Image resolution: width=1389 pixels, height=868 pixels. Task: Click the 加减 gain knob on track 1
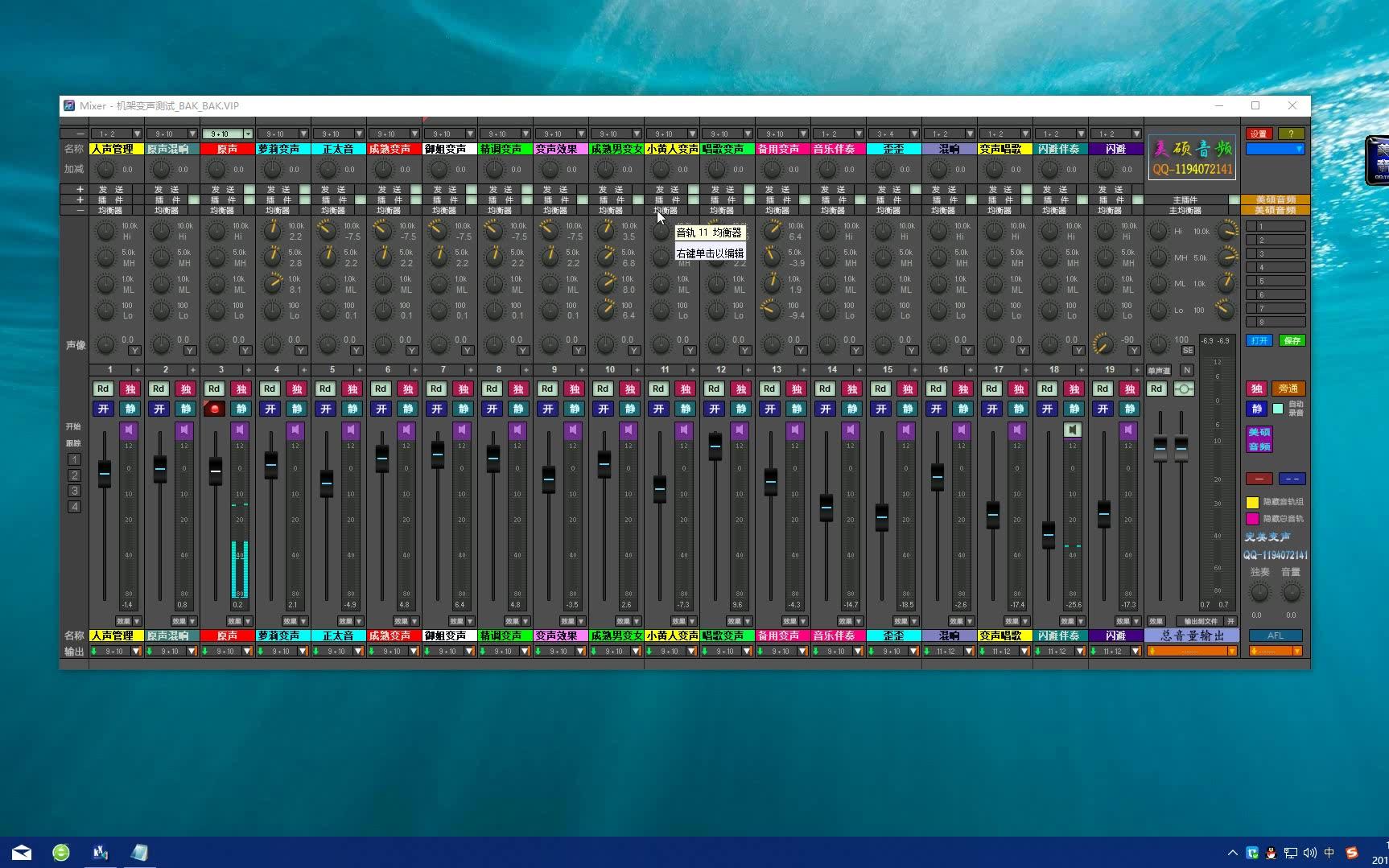(x=105, y=170)
